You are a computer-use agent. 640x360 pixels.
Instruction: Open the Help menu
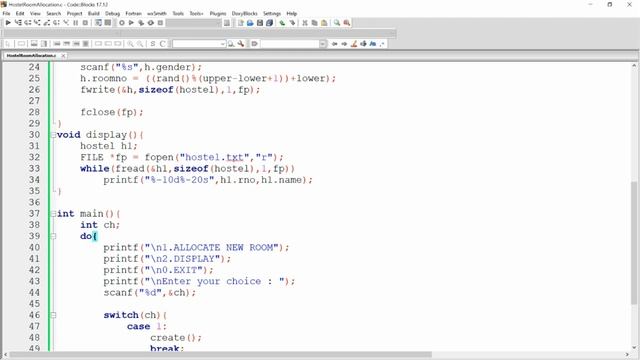(291, 13)
